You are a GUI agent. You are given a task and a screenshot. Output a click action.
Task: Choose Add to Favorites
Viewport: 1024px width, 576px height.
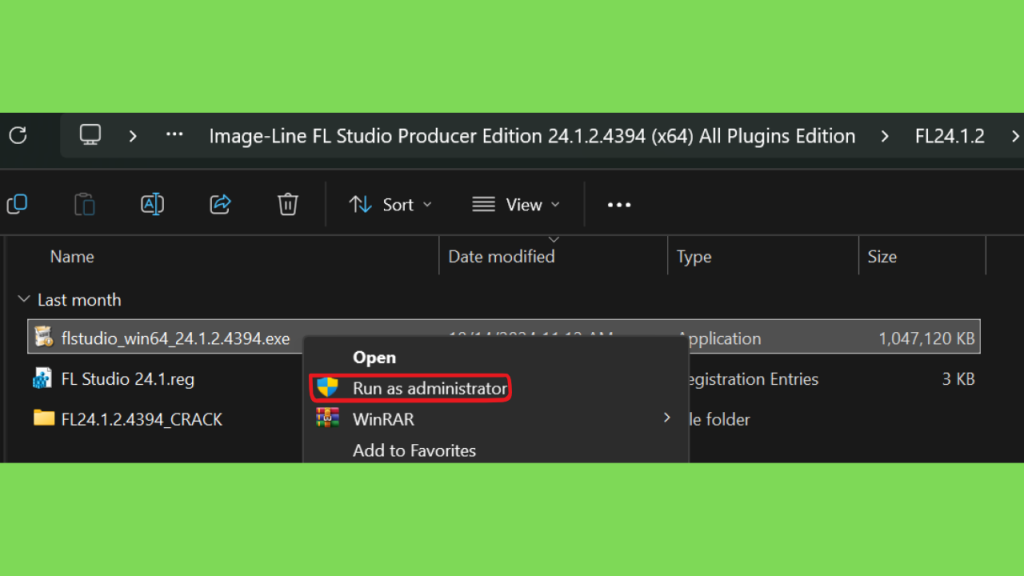coord(414,451)
